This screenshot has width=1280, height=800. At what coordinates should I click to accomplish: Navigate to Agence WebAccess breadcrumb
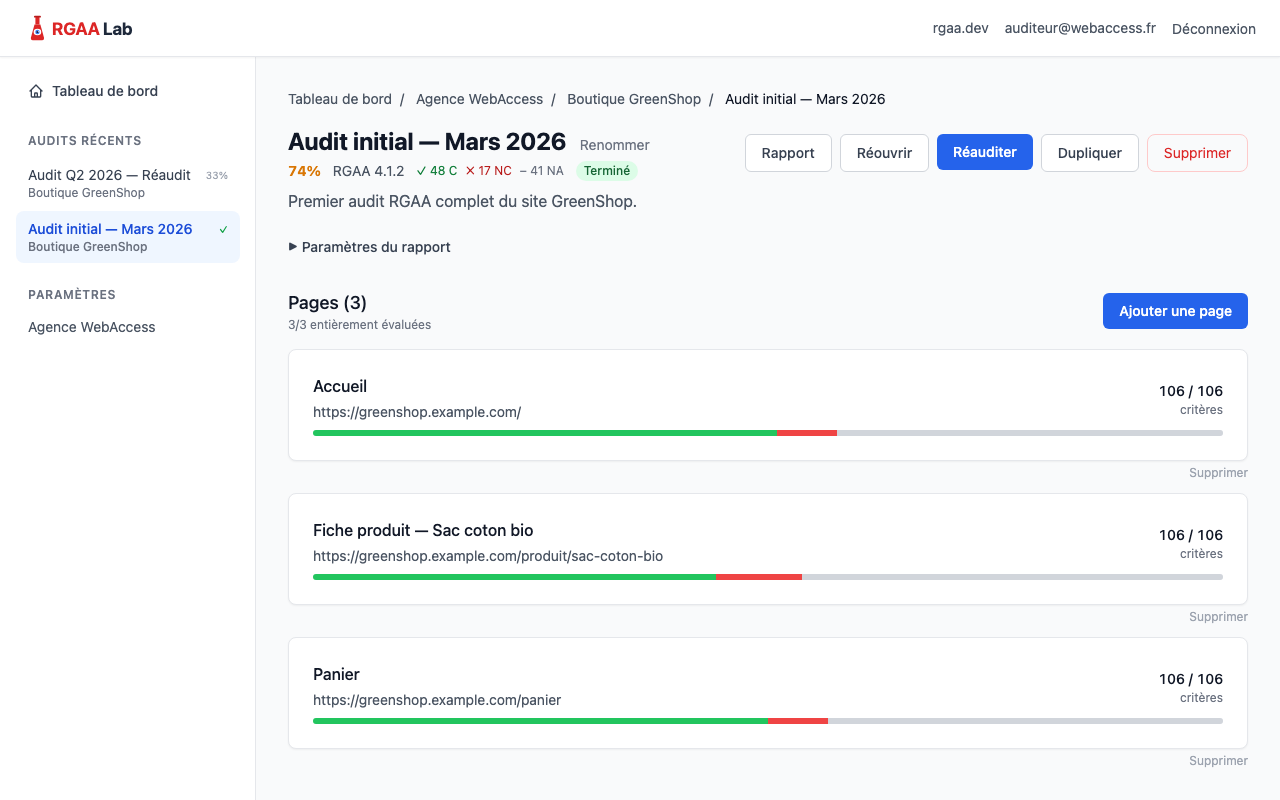coord(479,99)
